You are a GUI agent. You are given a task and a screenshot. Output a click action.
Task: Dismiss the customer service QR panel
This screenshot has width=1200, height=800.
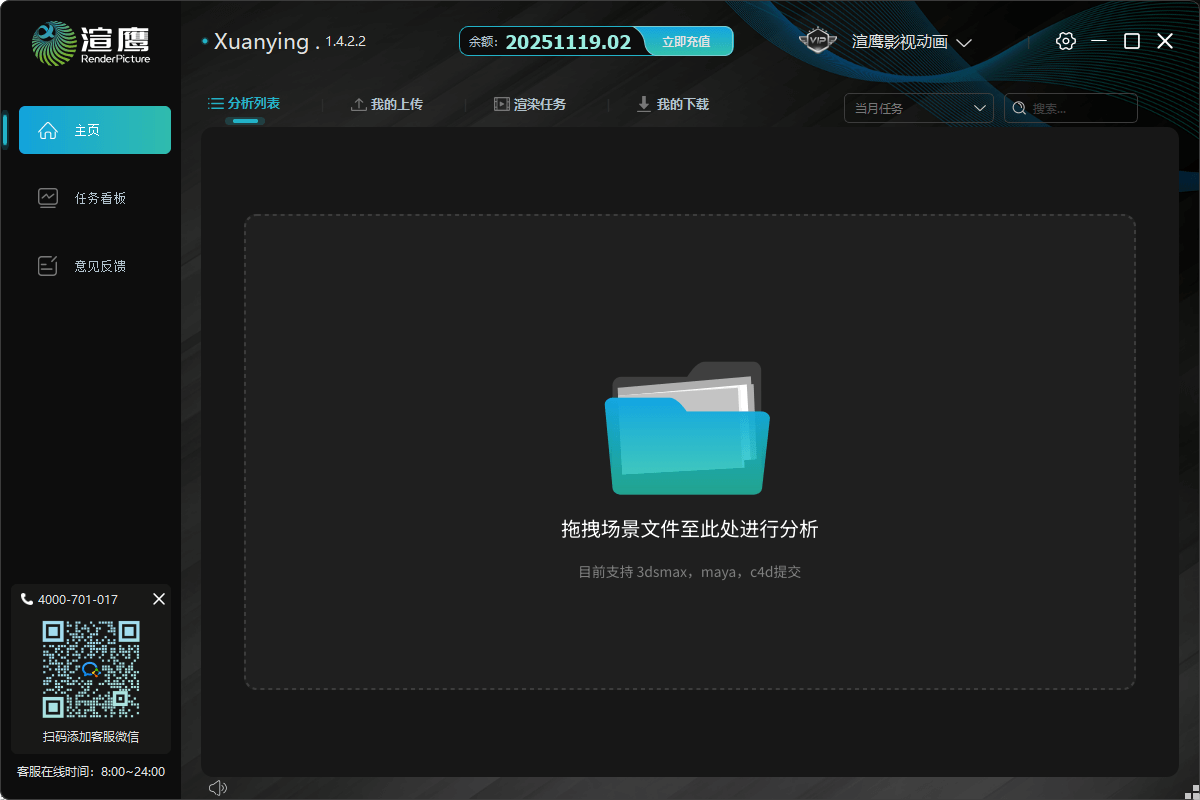158,598
